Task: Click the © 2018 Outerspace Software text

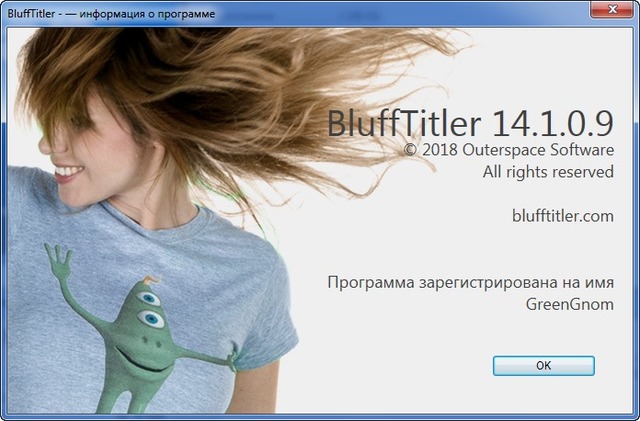Action: click(x=509, y=150)
